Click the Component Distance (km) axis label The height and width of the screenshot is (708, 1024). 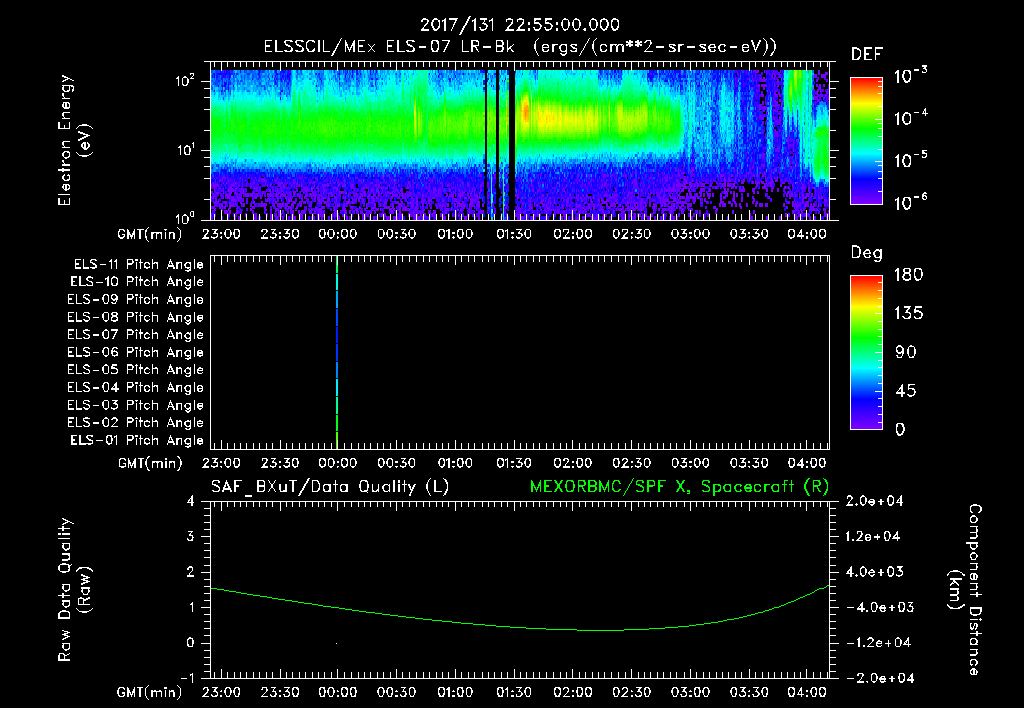coord(965,590)
